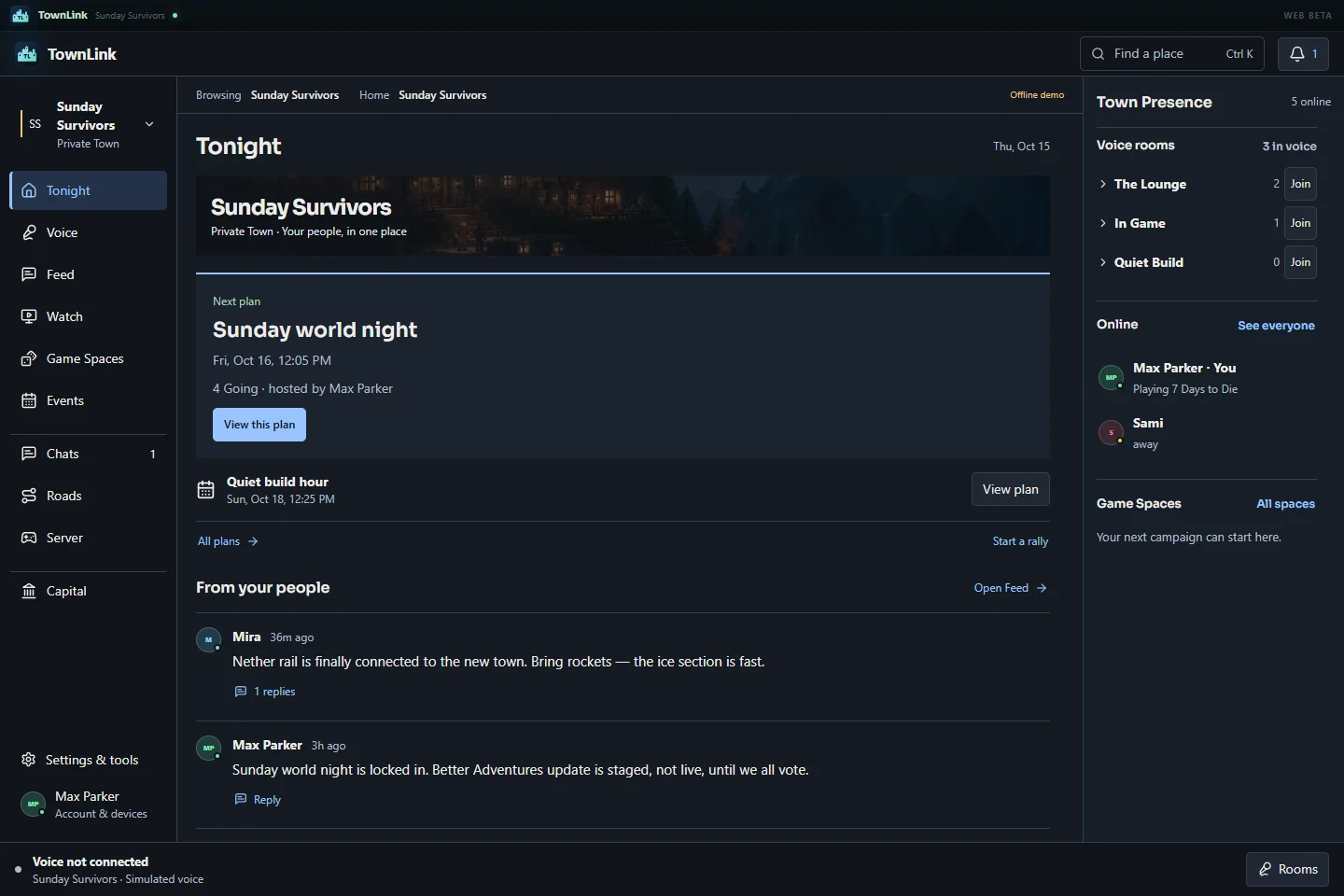The width and height of the screenshot is (1344, 896).
Task: Click the Find a place search field
Action: click(x=1172, y=54)
